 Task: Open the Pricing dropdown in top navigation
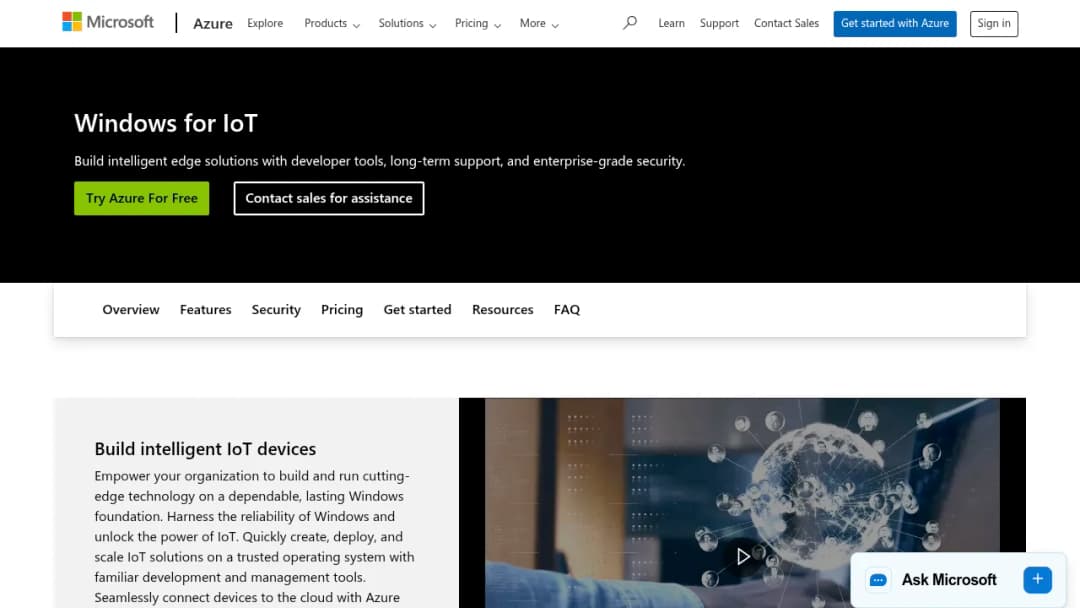coord(477,23)
